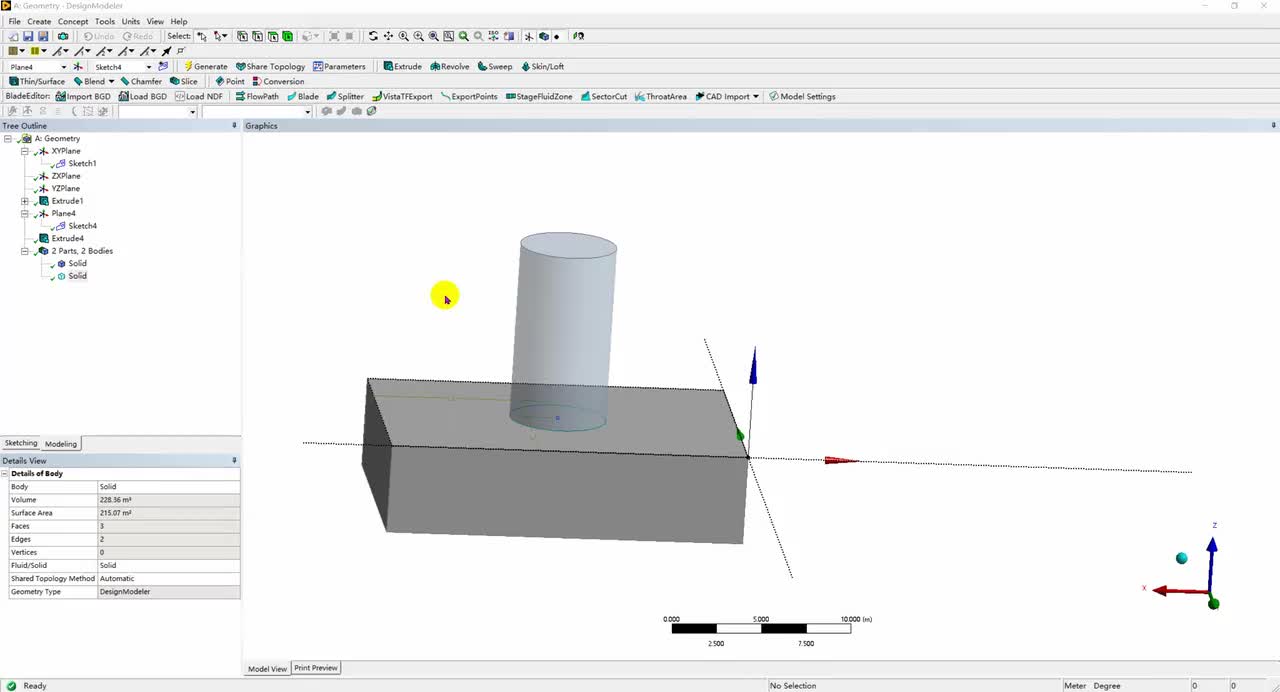Open the Plane4 plane dropdown

point(65,67)
